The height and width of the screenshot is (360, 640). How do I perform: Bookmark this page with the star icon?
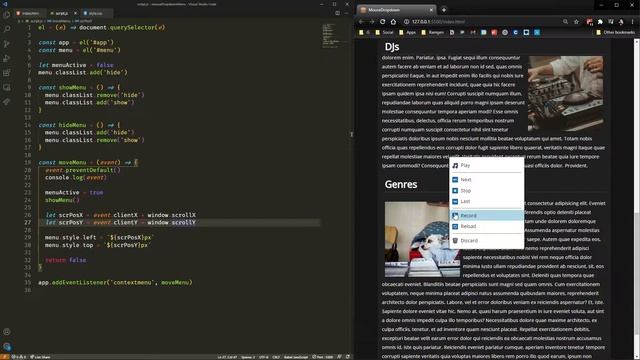tap(576, 22)
